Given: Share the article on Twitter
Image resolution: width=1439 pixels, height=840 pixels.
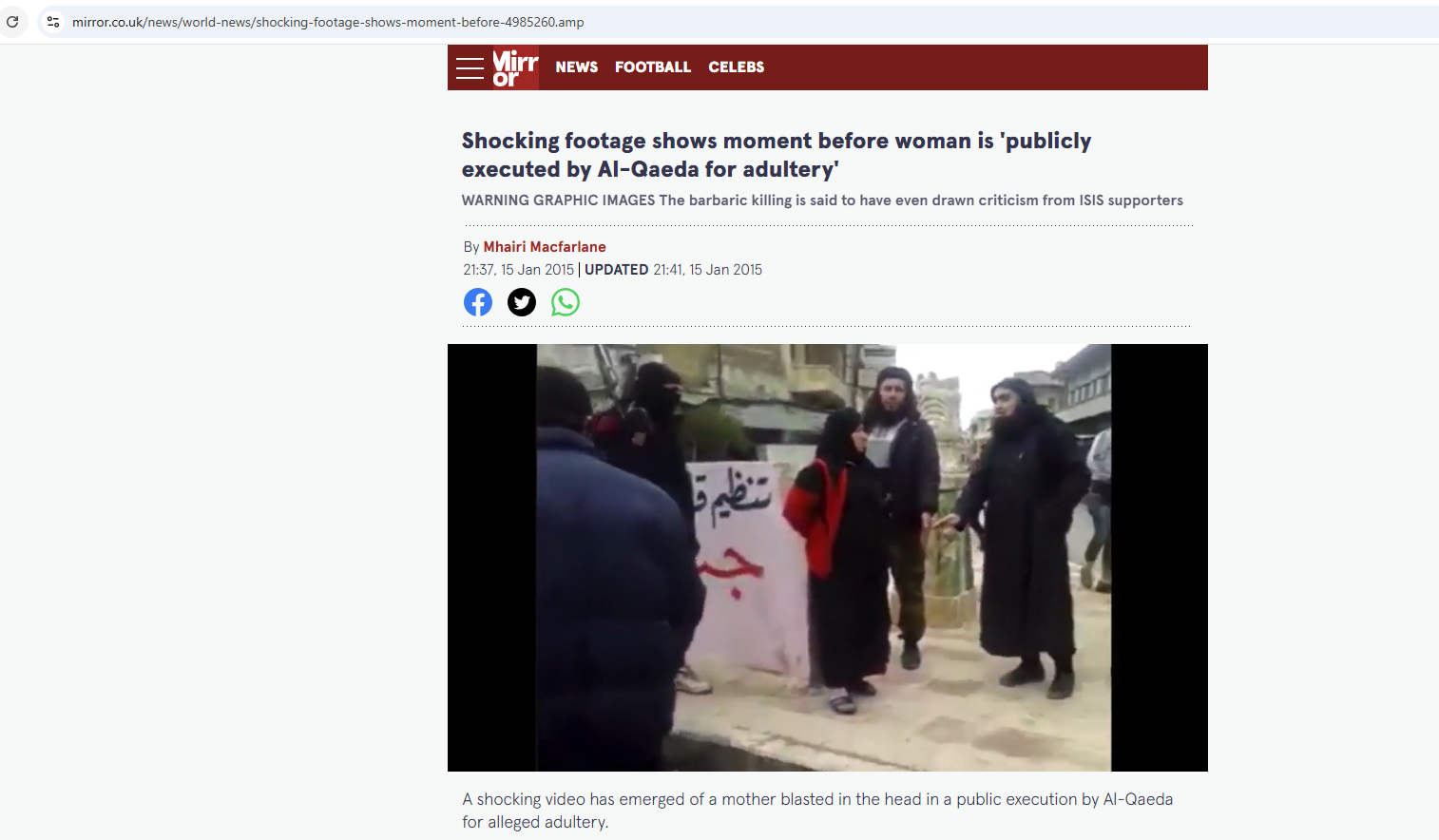Looking at the screenshot, I should pyautogui.click(x=522, y=302).
